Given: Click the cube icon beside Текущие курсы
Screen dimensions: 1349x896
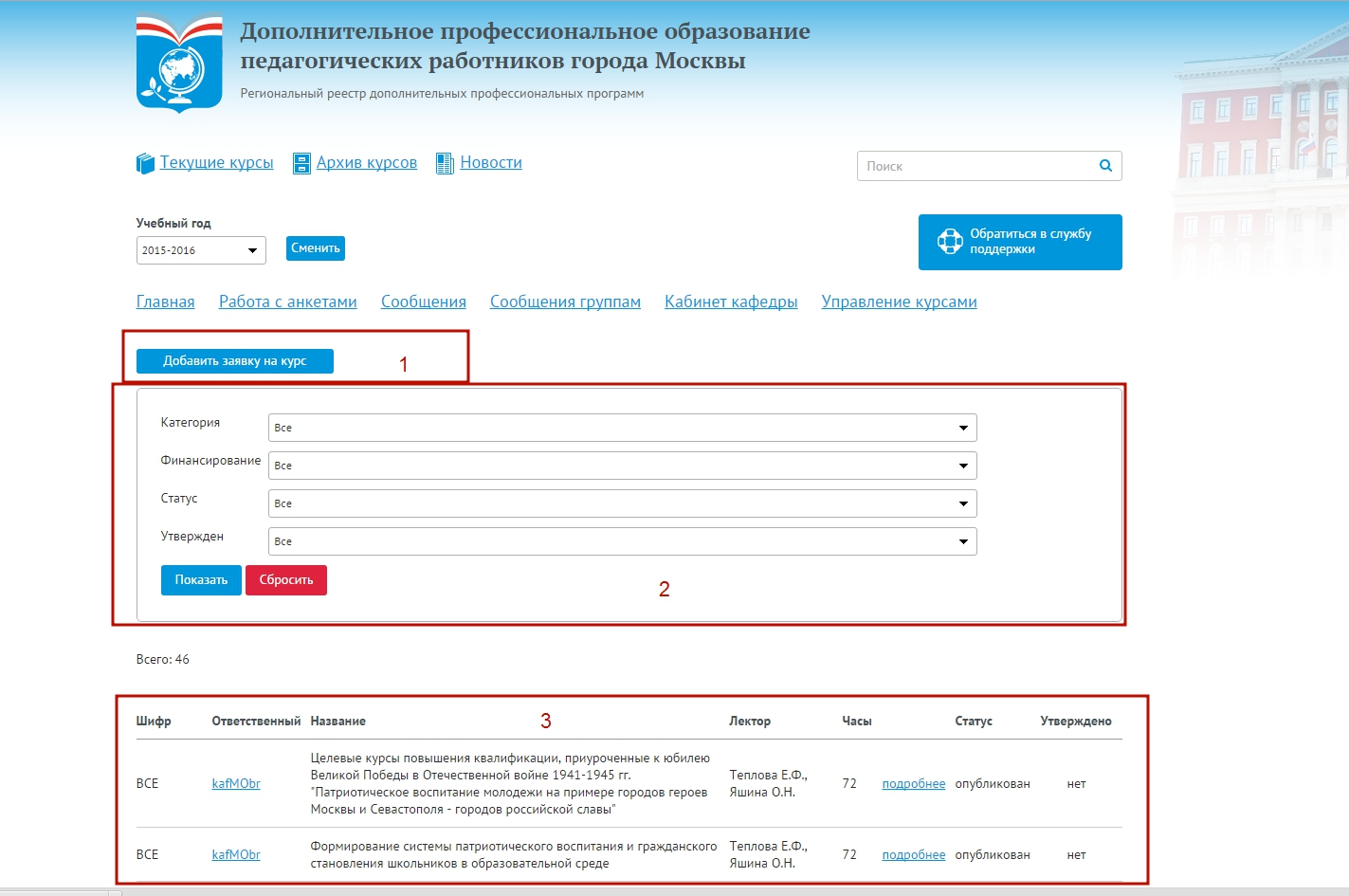Looking at the screenshot, I should (145, 164).
